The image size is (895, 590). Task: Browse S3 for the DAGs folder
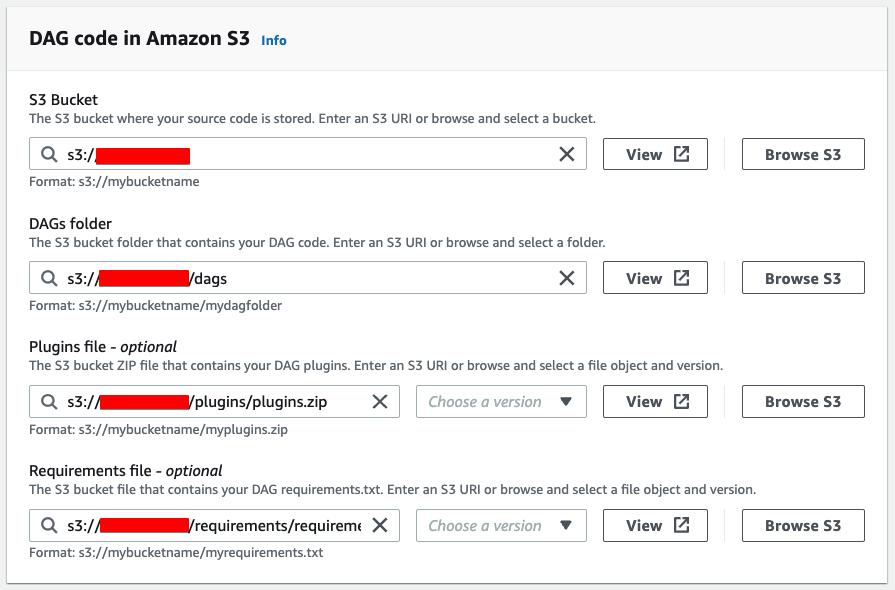tap(803, 278)
